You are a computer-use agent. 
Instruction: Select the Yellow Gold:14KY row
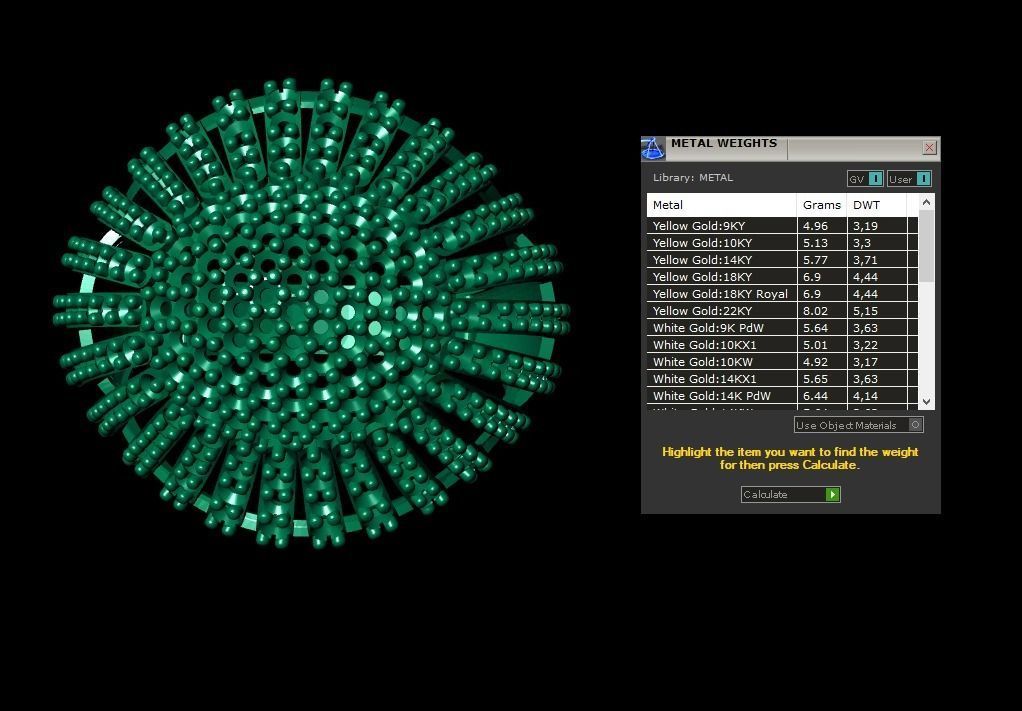[x=782, y=259]
